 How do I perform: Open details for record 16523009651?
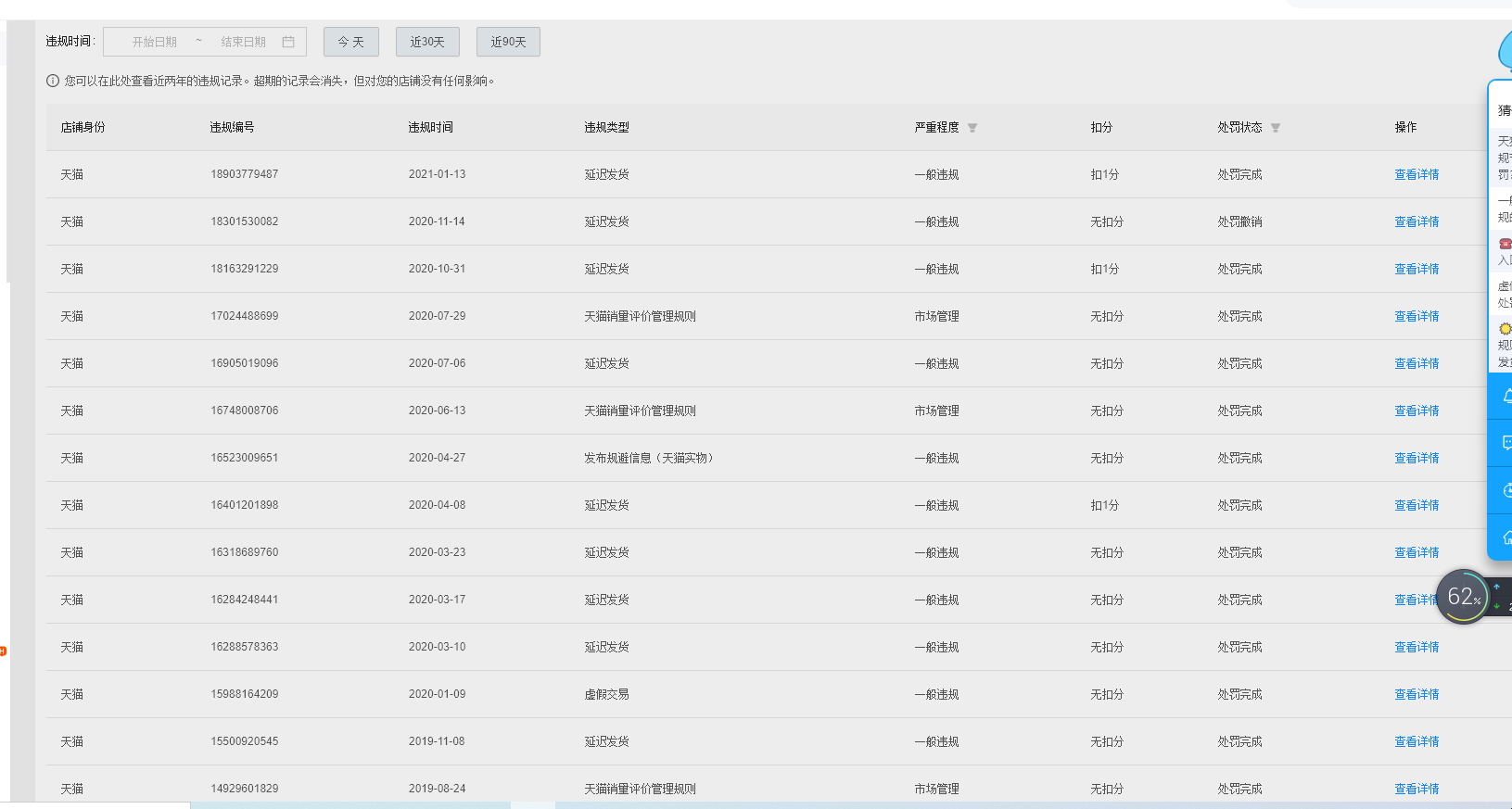(1417, 458)
